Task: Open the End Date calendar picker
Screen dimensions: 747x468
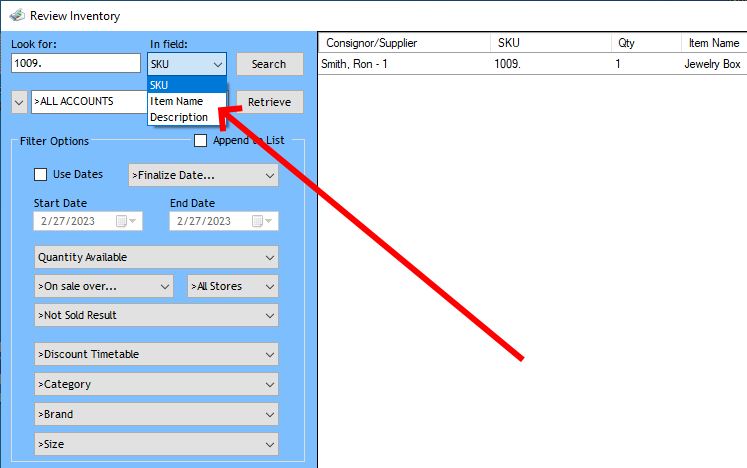Action: point(262,221)
